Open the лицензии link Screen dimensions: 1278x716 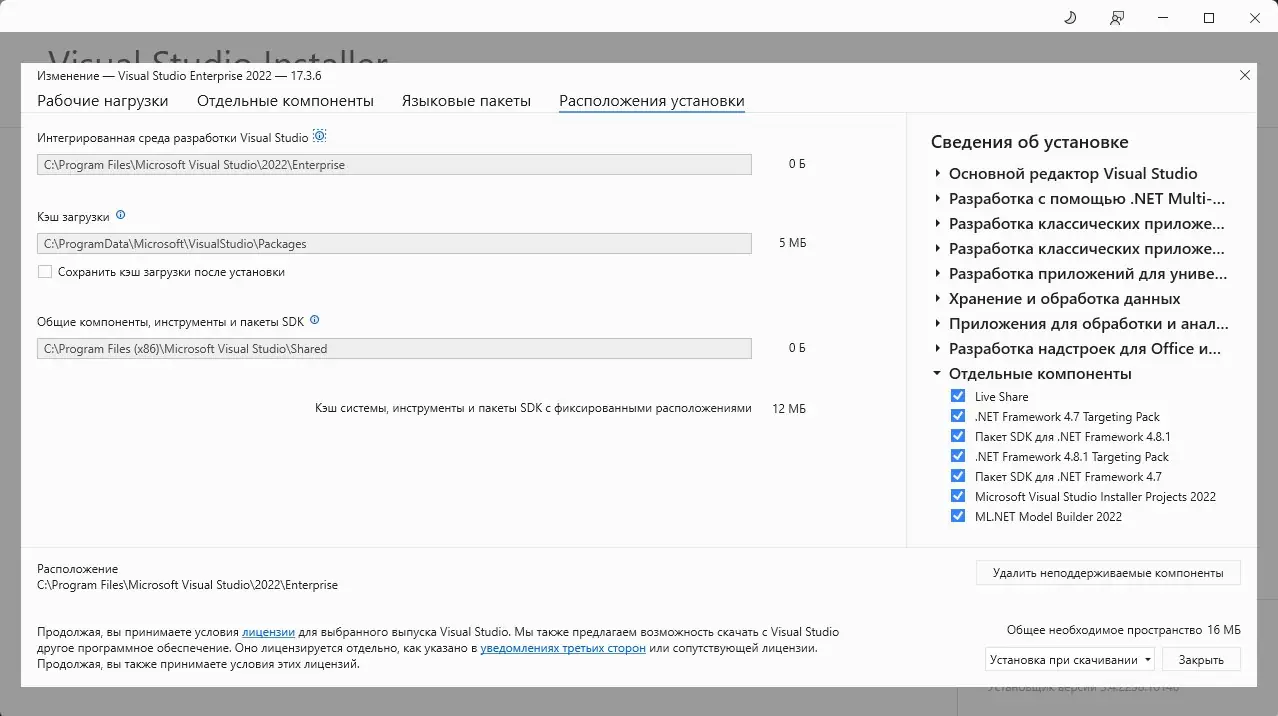pos(268,632)
